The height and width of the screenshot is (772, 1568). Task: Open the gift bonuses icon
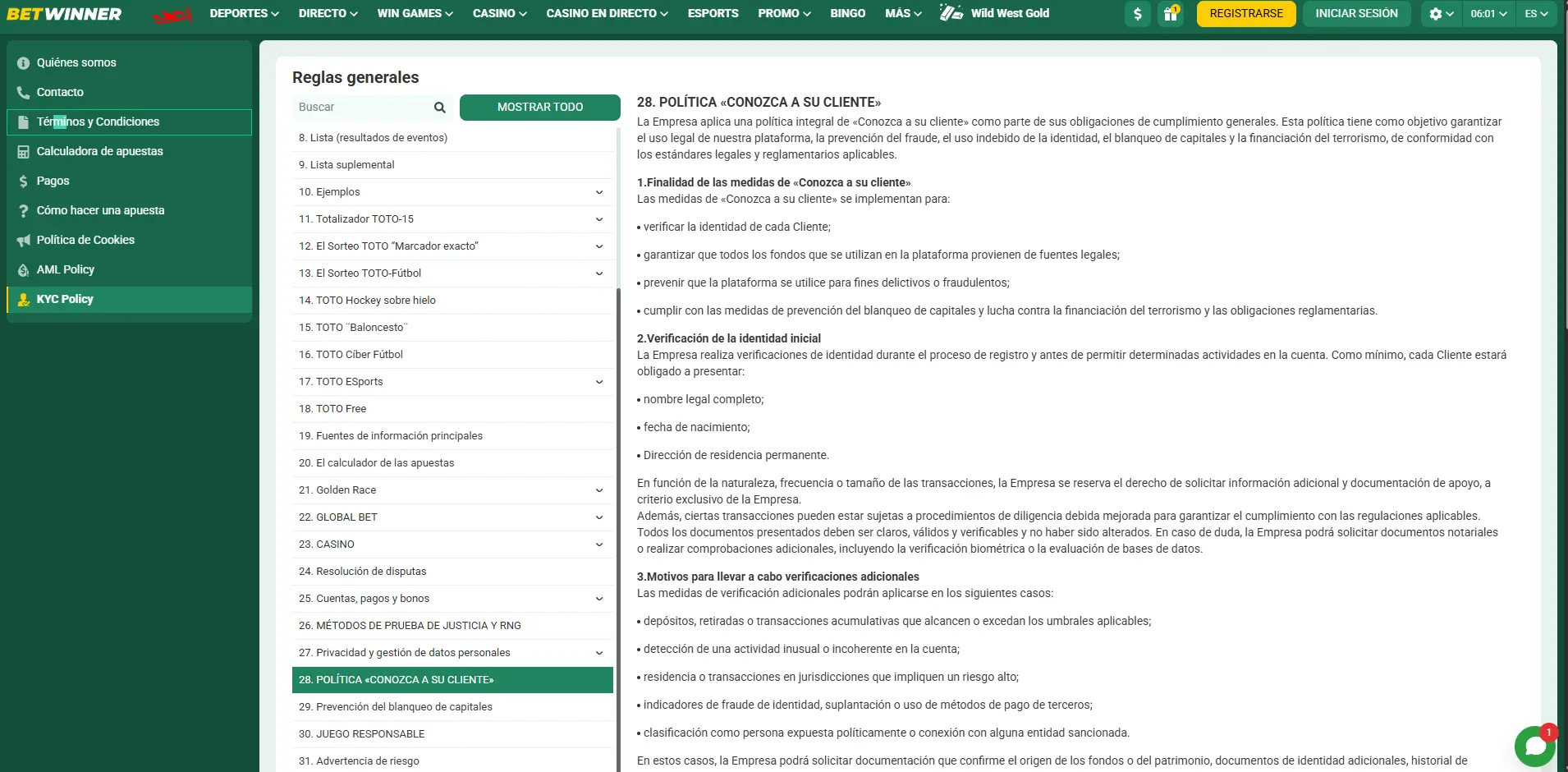(1171, 14)
